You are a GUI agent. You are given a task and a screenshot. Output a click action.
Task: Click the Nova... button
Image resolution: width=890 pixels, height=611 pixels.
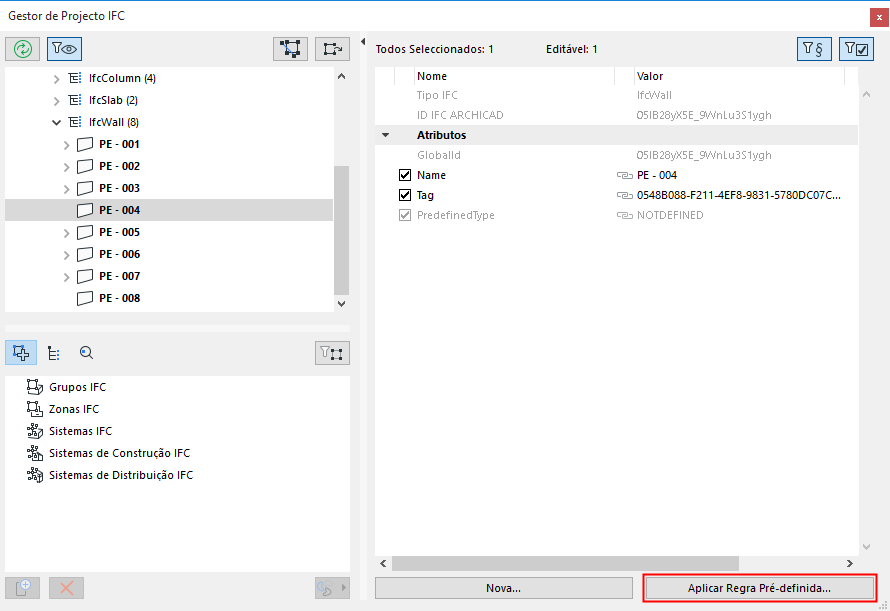pos(503,588)
